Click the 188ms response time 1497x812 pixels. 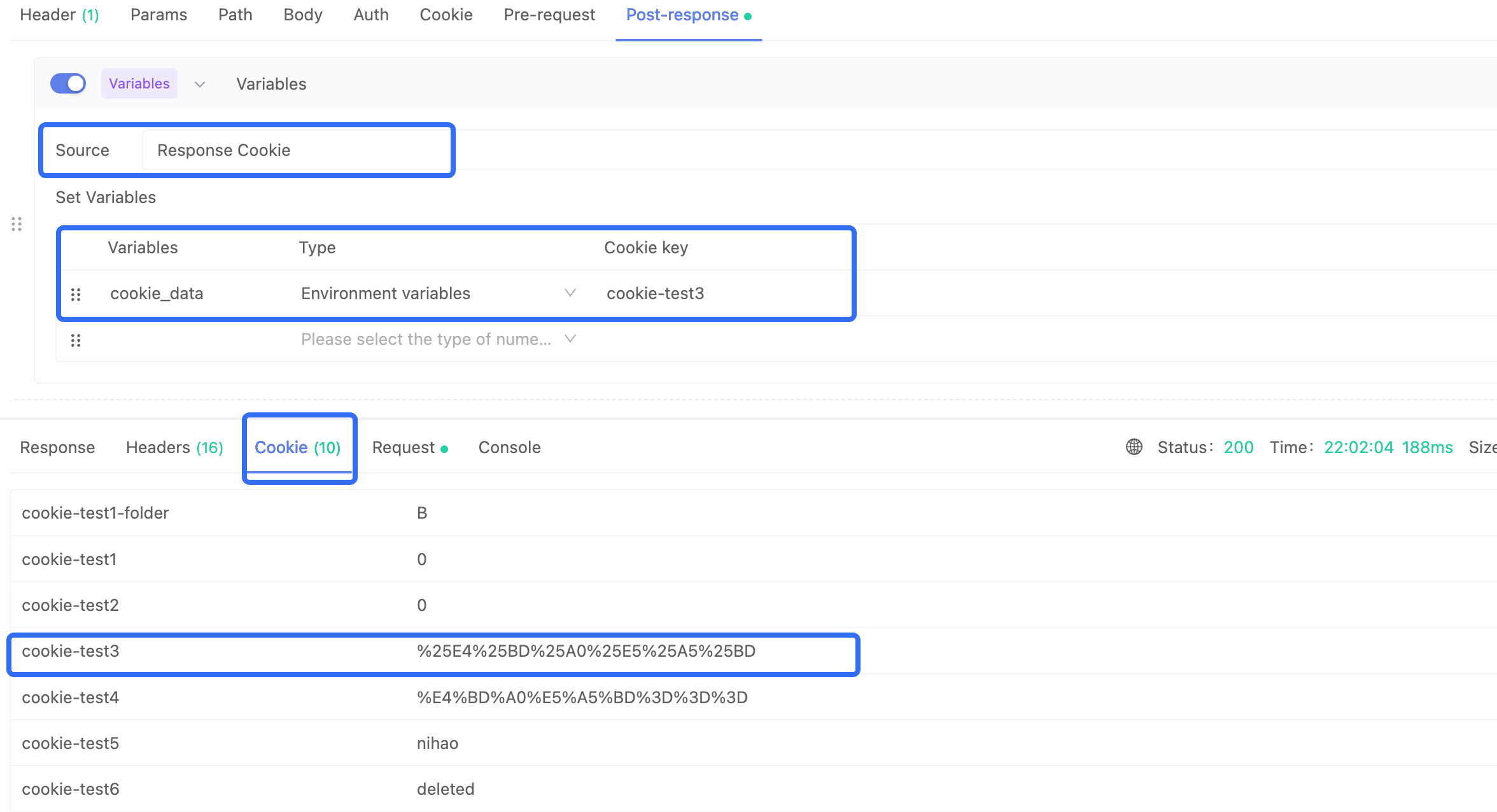point(1428,447)
